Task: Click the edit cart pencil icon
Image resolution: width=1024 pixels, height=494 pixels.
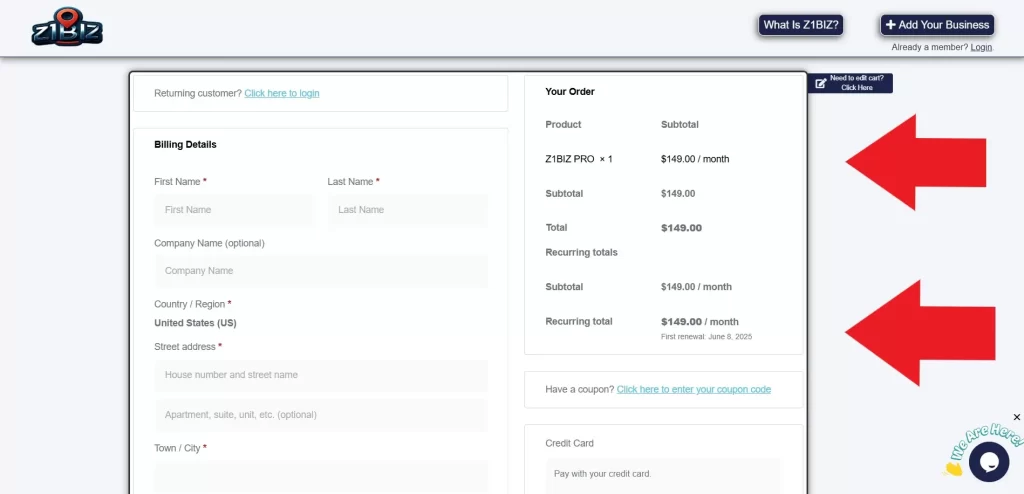Action: (x=820, y=83)
